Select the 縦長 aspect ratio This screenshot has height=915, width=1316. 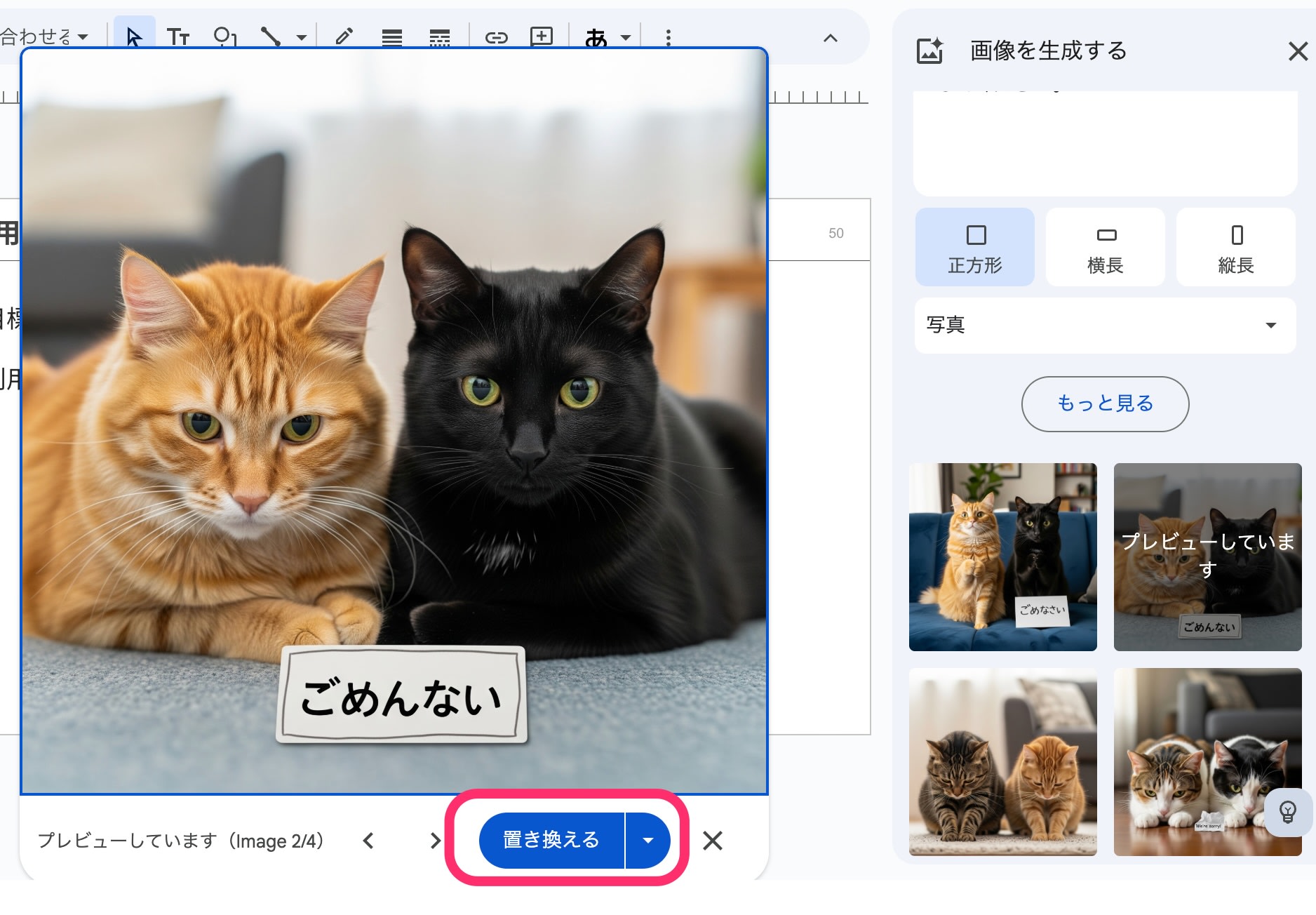pos(1235,247)
